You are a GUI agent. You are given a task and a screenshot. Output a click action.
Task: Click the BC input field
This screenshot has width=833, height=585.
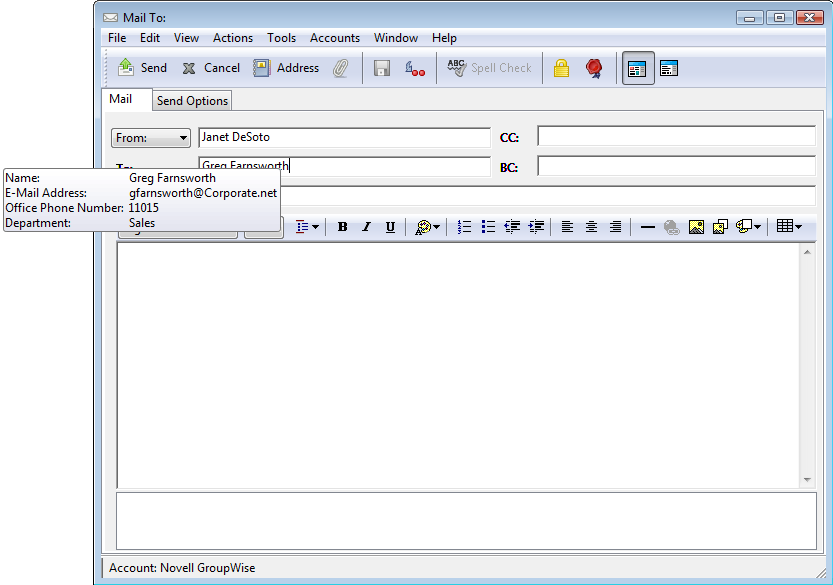tap(676, 166)
